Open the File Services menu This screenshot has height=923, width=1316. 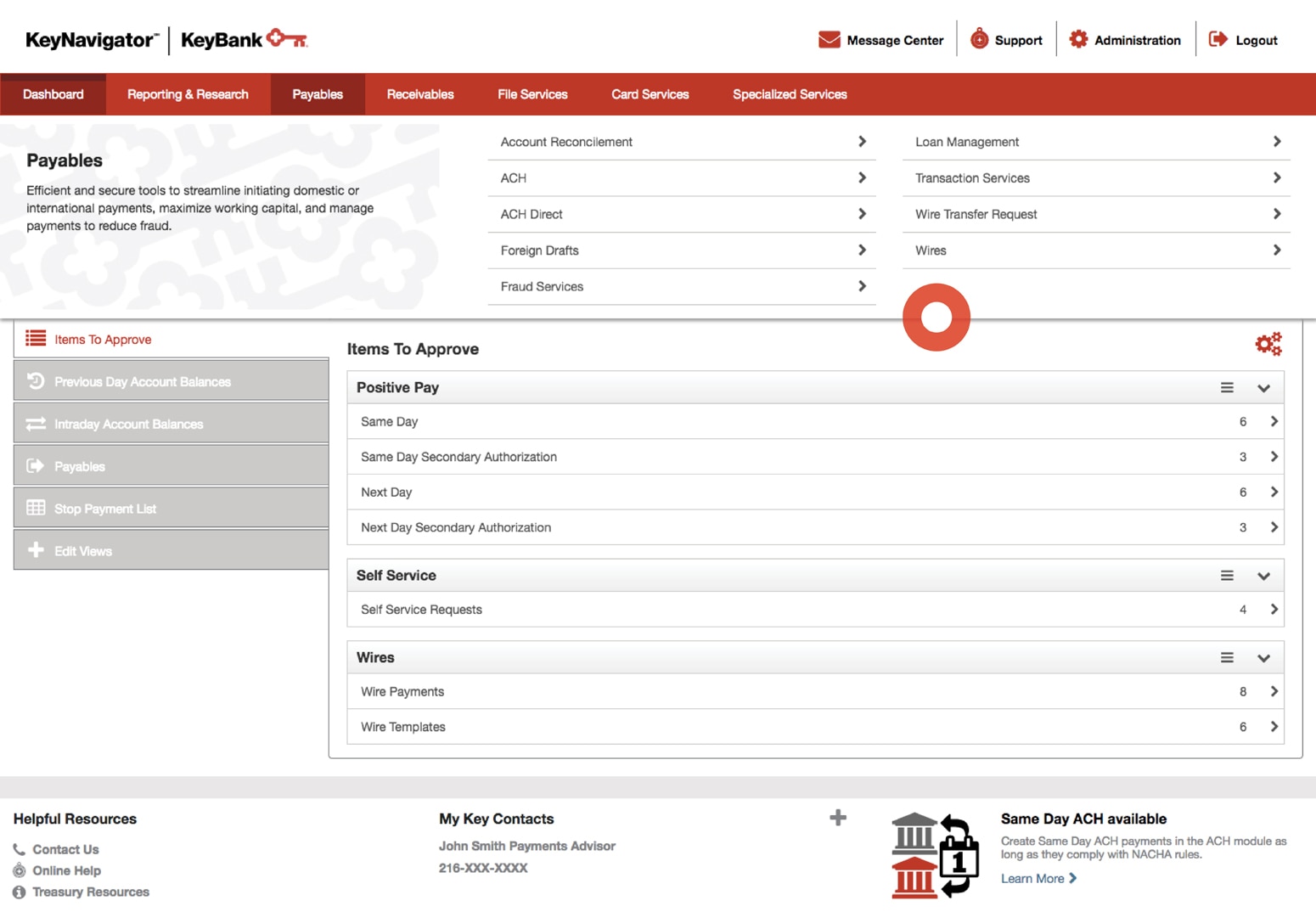tap(532, 94)
